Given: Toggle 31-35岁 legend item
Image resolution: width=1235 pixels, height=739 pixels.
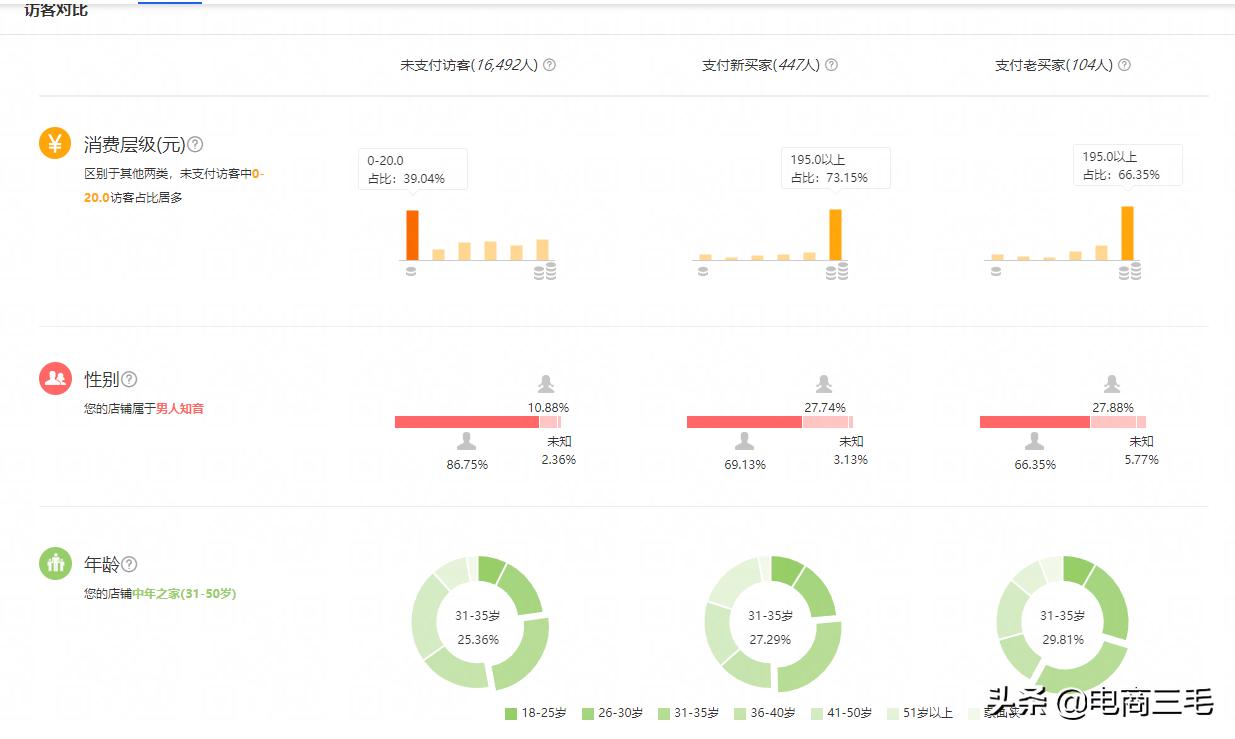Looking at the screenshot, I should [688, 713].
